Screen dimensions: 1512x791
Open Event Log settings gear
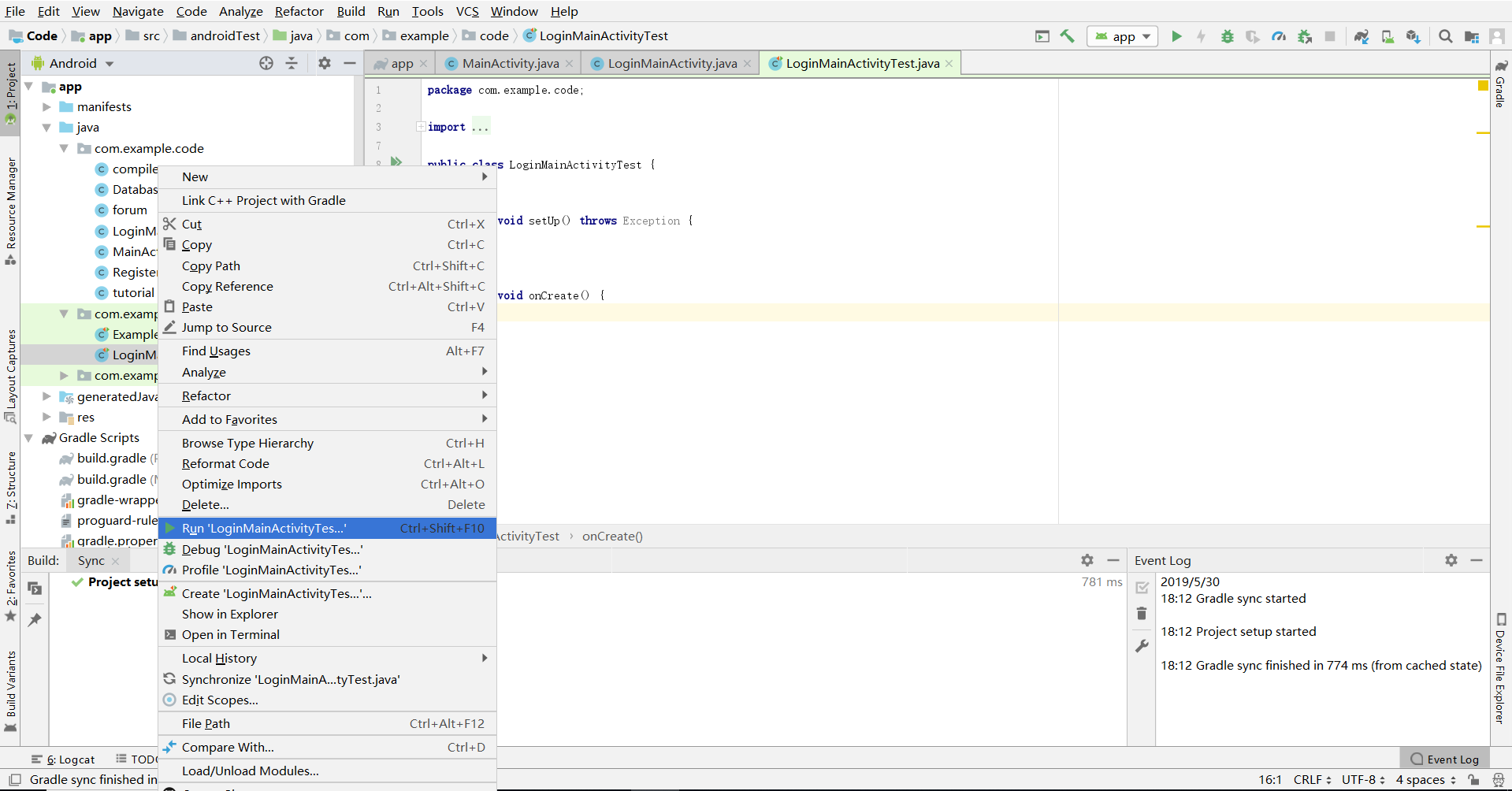point(1451,560)
